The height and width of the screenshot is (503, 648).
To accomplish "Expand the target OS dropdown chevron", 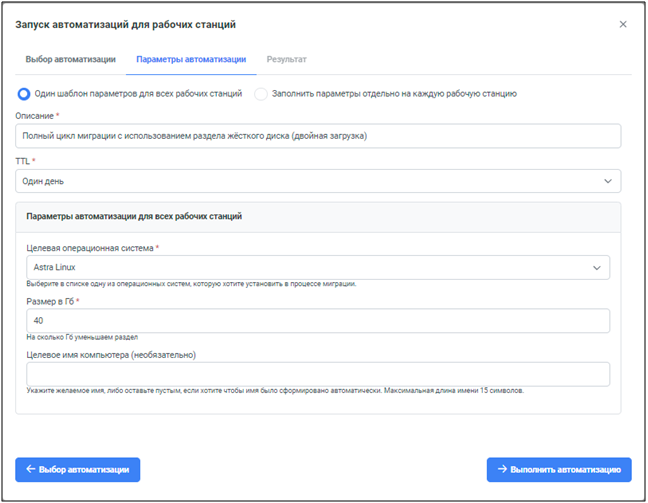I will coord(597,268).
